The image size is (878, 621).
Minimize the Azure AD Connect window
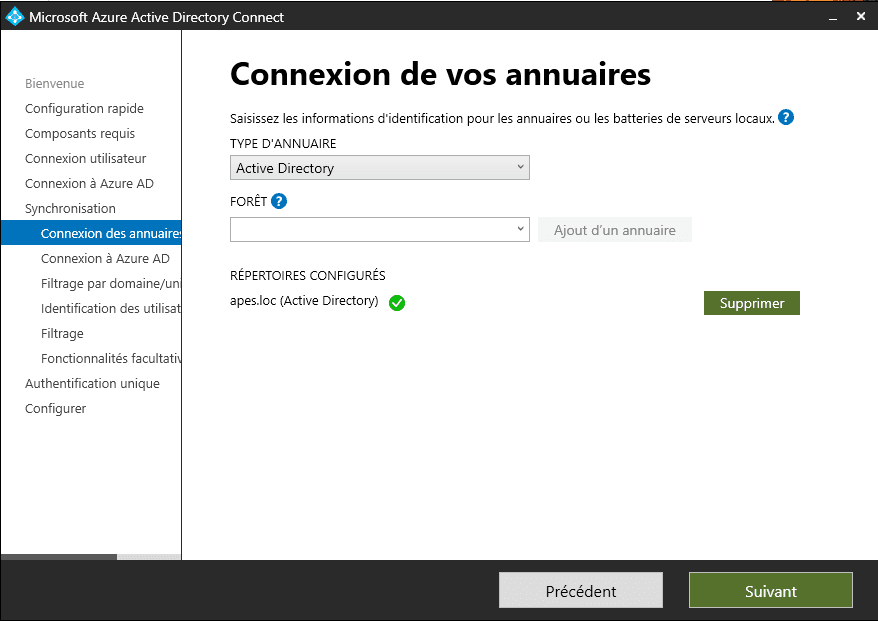pyautogui.click(x=826, y=16)
